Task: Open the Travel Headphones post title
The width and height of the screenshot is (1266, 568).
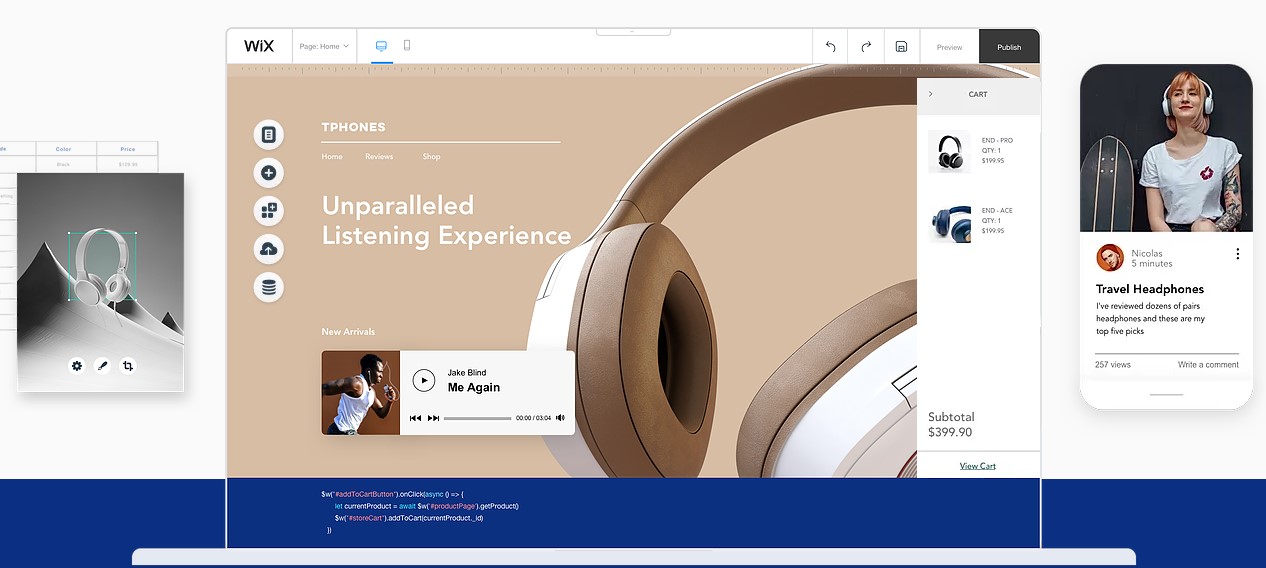Action: 1150,289
